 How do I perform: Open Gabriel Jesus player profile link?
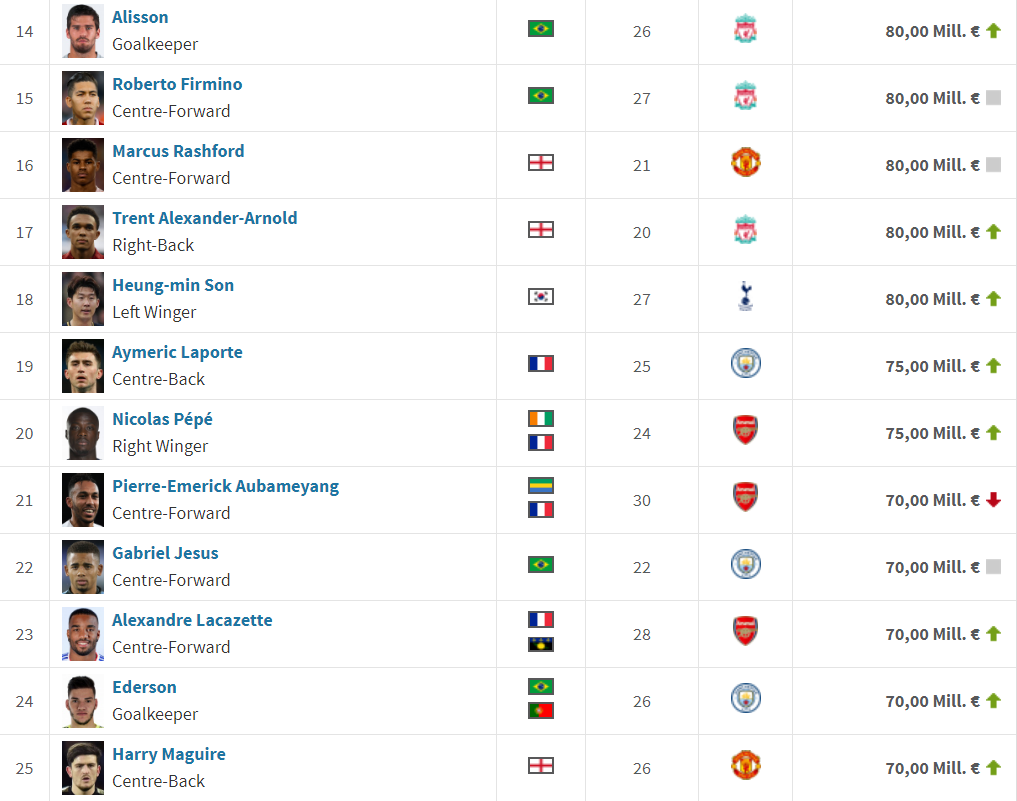click(165, 553)
